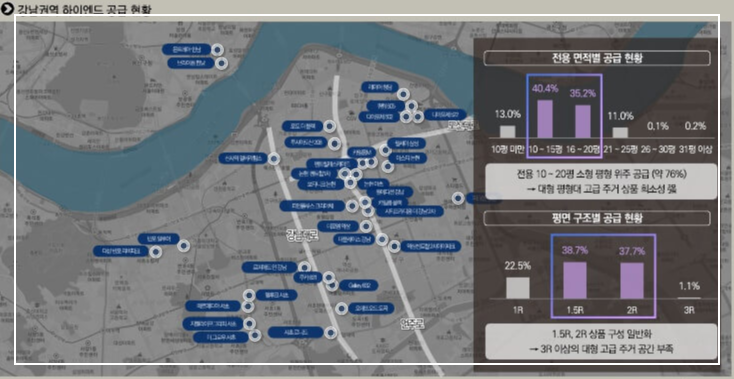Click the '평면 구조별 공급 현황' header
Image resolution: width=734 pixels, height=379 pixels.
[x=597, y=218]
